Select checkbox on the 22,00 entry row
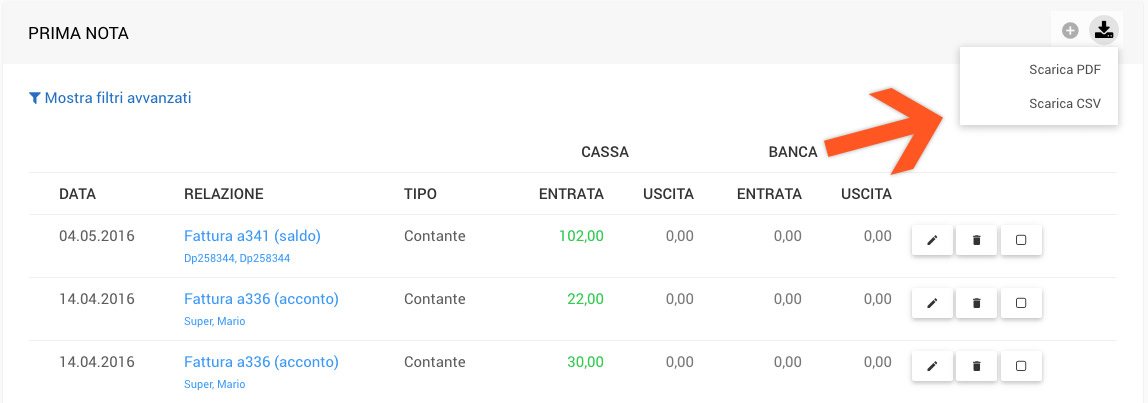 1021,304
